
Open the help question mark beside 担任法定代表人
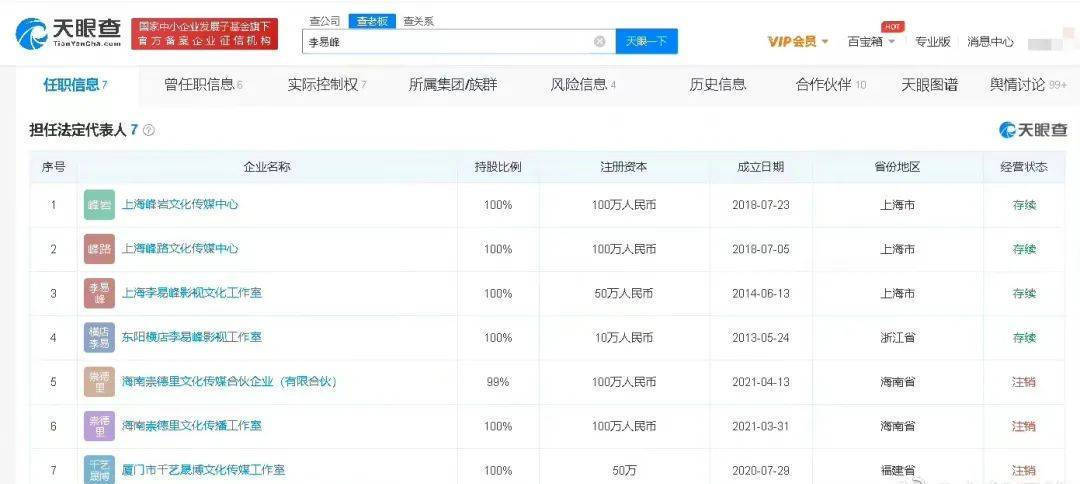(x=148, y=130)
